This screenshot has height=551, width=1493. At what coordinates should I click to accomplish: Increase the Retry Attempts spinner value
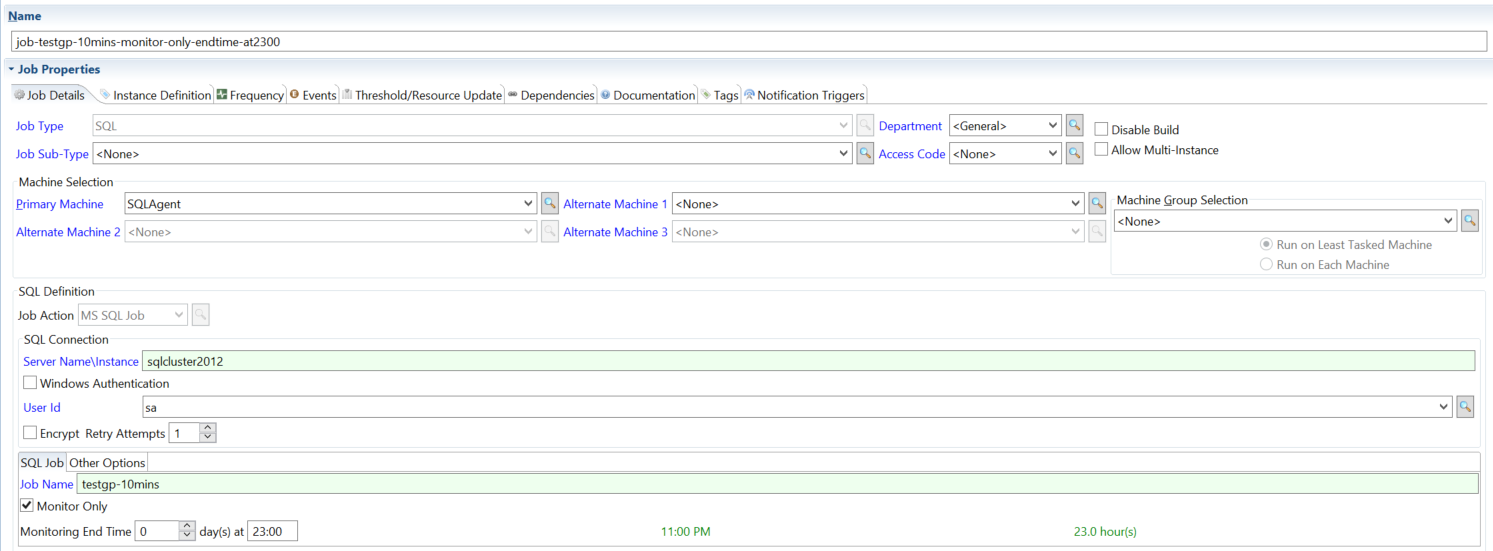tap(207, 428)
